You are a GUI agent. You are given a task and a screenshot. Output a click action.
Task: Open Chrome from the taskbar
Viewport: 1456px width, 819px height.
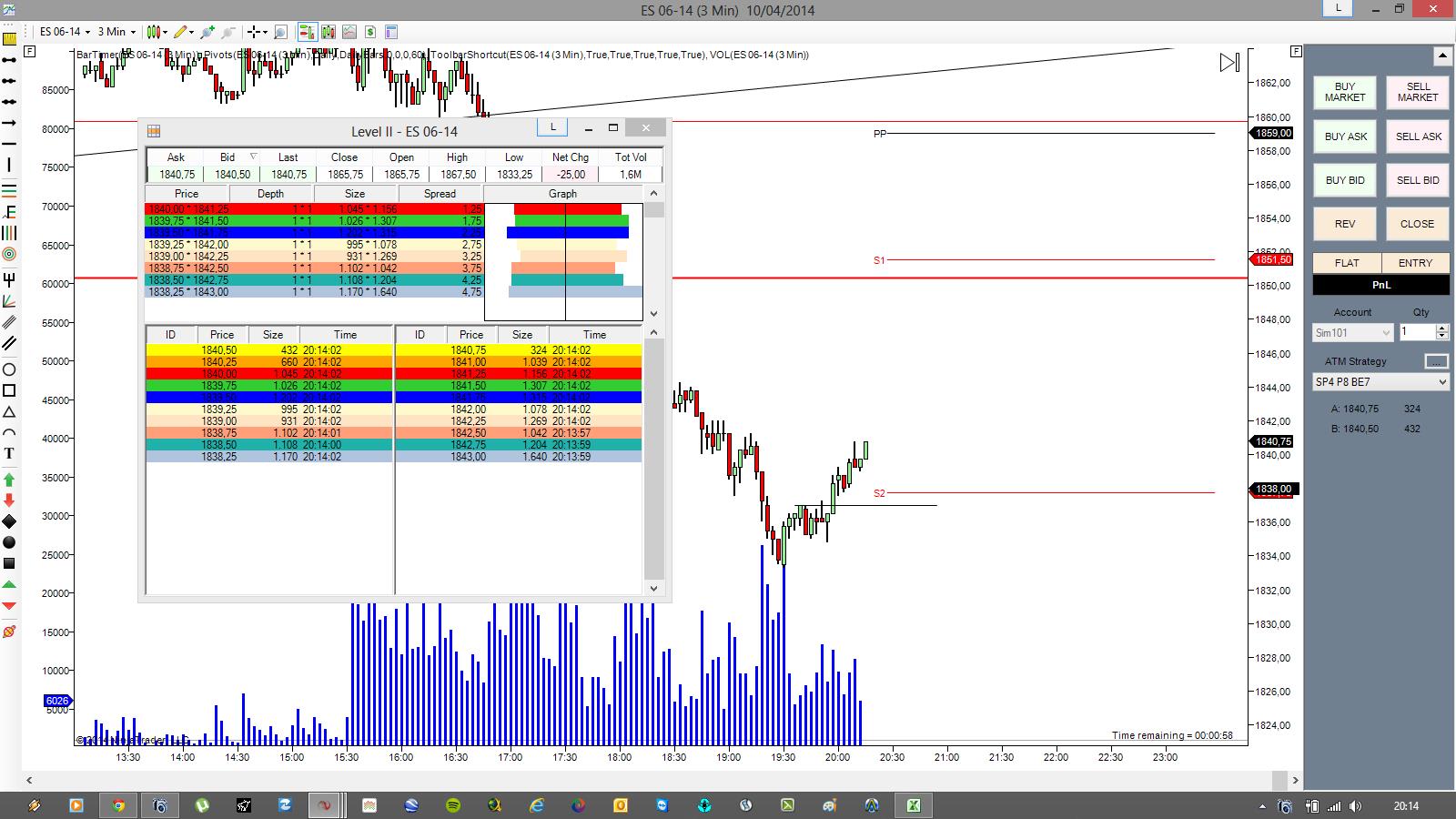(118, 805)
